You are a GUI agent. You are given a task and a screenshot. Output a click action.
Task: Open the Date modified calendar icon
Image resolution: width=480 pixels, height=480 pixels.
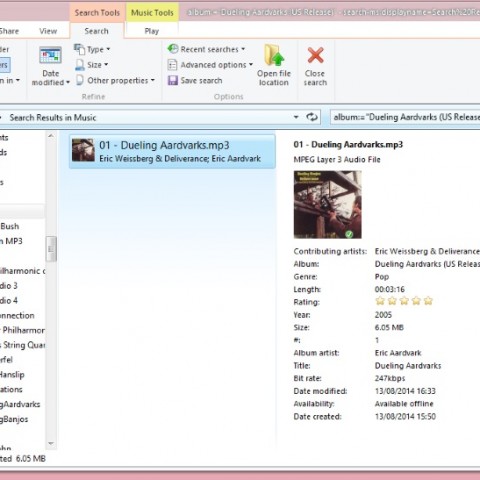point(50,55)
